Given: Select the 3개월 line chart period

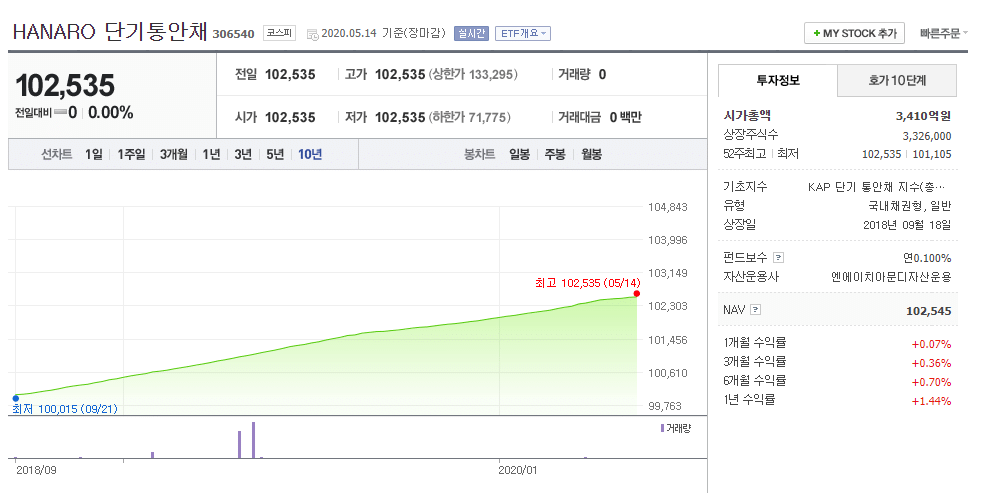Looking at the screenshot, I should pyautogui.click(x=173, y=154).
